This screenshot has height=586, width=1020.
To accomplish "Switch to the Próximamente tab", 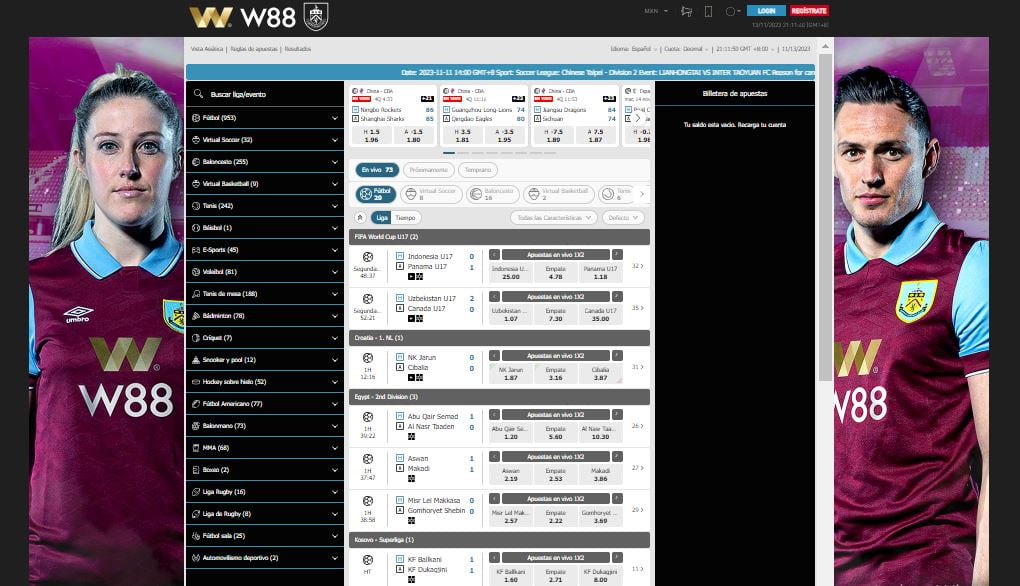I will tap(428, 170).
